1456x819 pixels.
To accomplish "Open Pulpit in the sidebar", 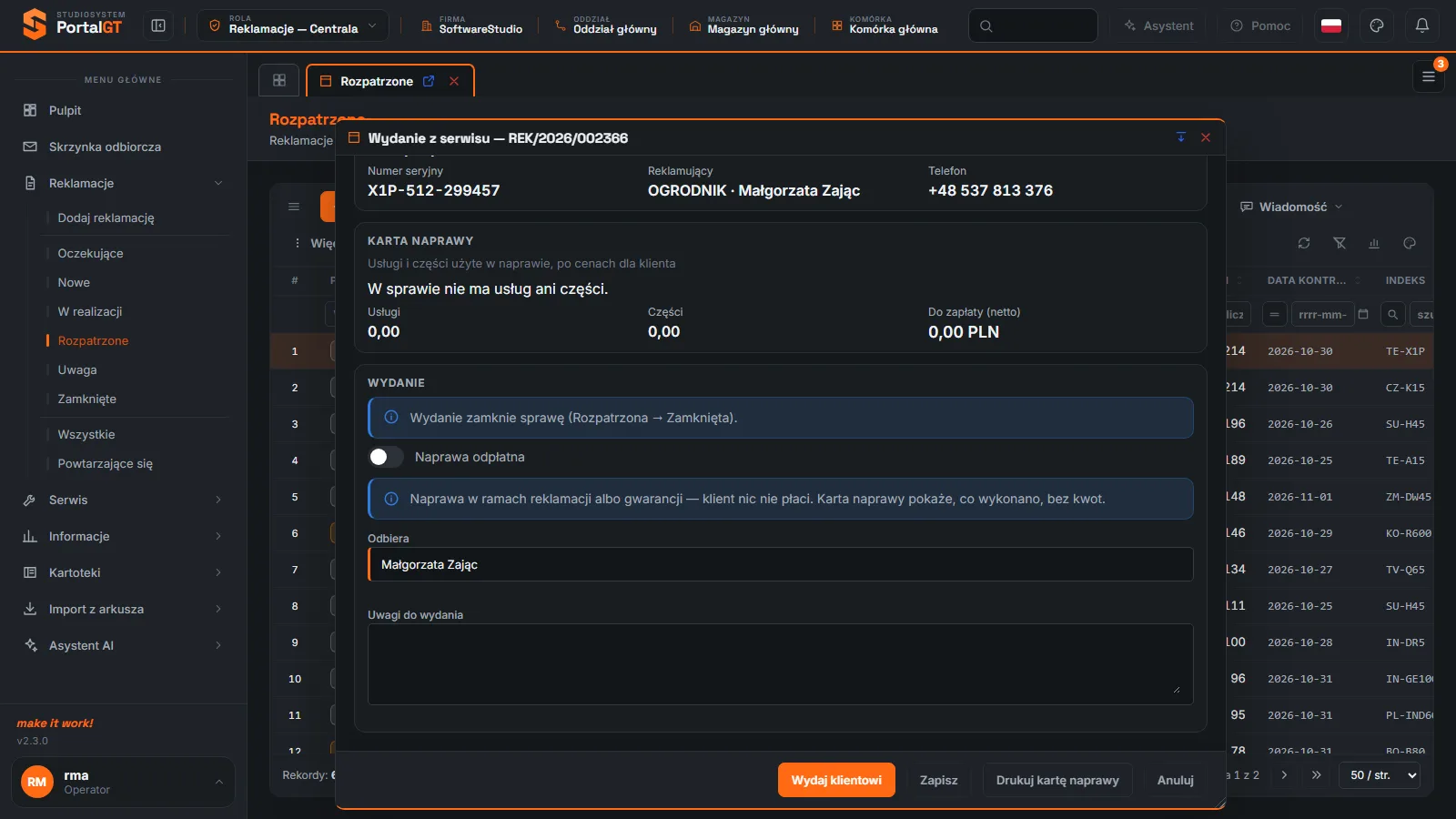I will click(x=123, y=110).
